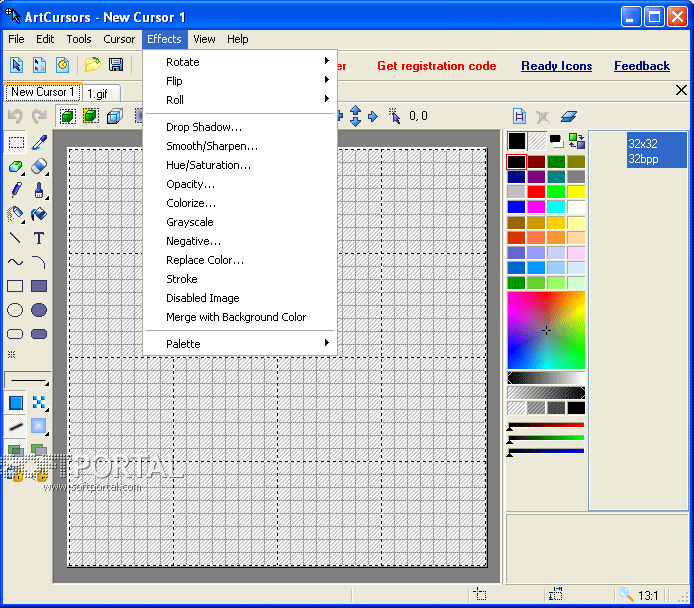This screenshot has width=694, height=608.
Task: Adjust the red channel slider
Action: coord(546,425)
